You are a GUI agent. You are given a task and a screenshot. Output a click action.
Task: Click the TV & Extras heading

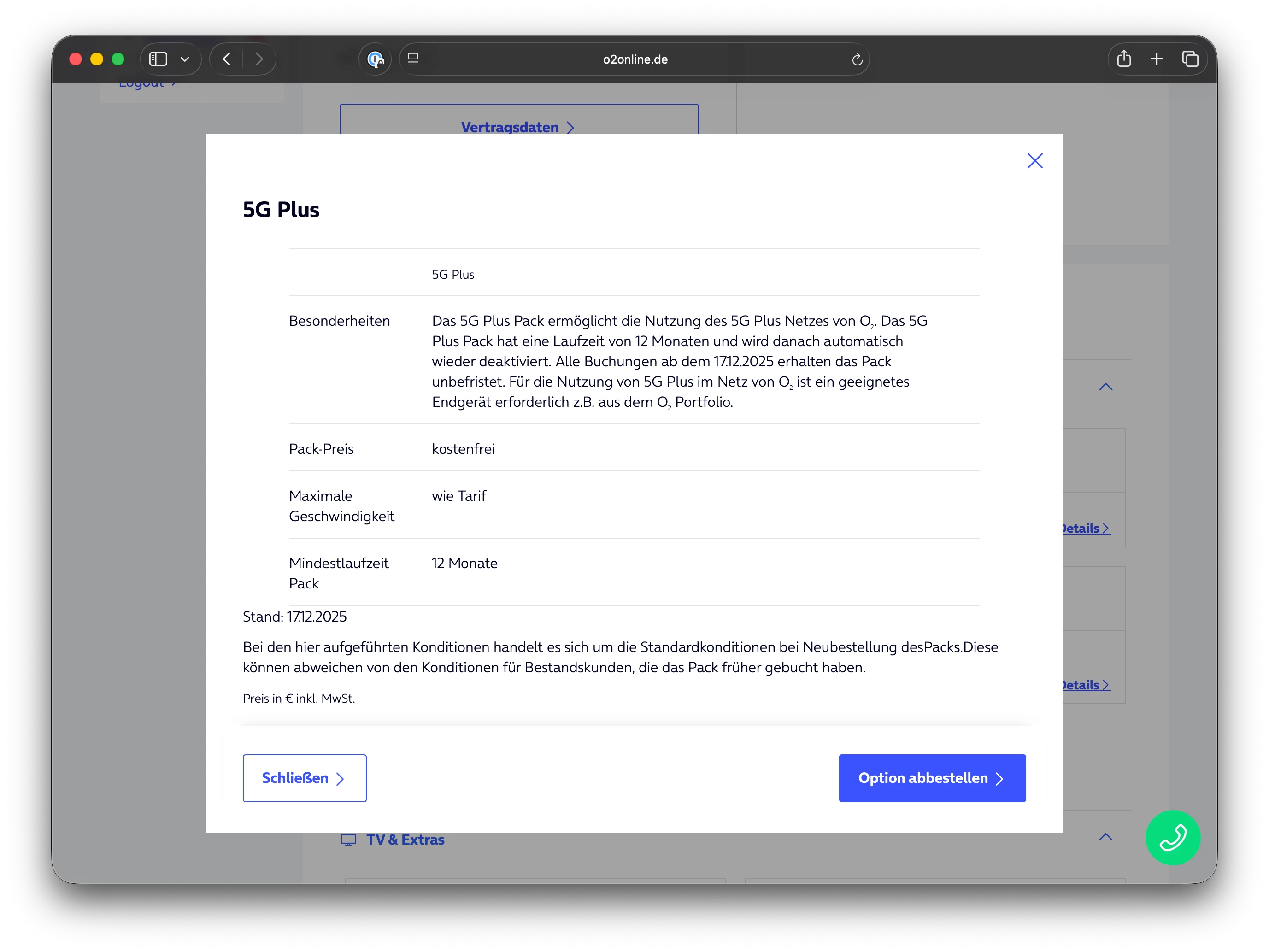tap(405, 840)
